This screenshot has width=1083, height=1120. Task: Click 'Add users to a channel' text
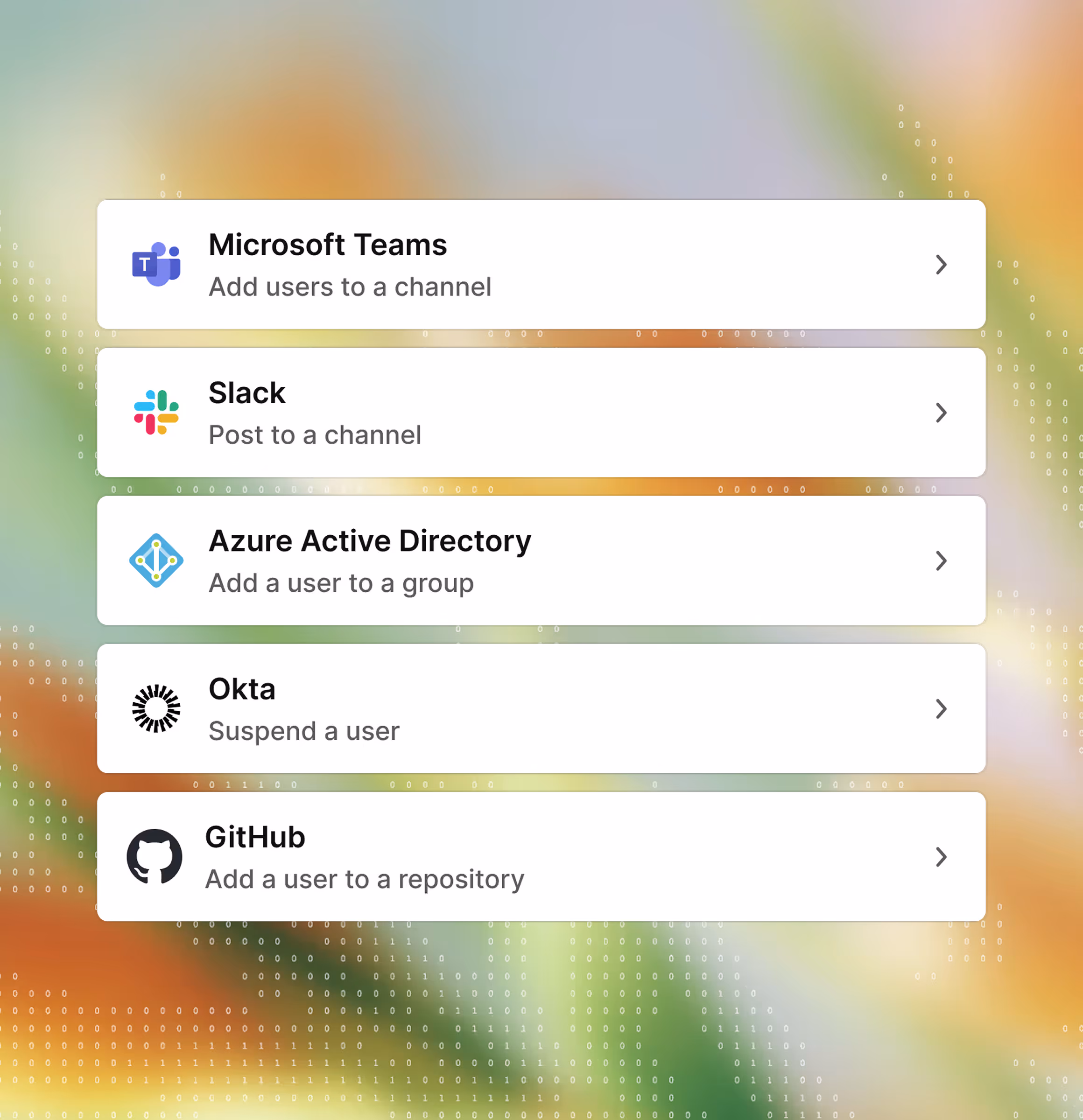click(x=350, y=287)
